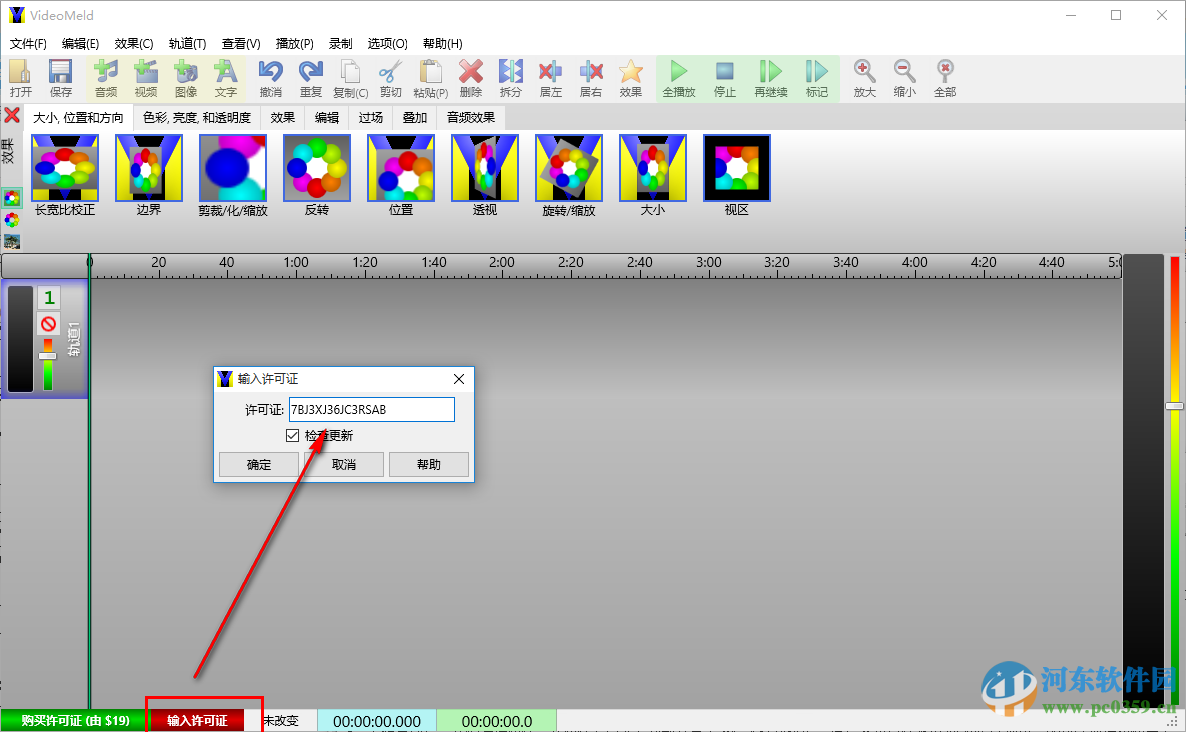Viewport: 1186px width, 732px height.
Task: Select the 反转 effect thumbnail
Action: [317, 168]
